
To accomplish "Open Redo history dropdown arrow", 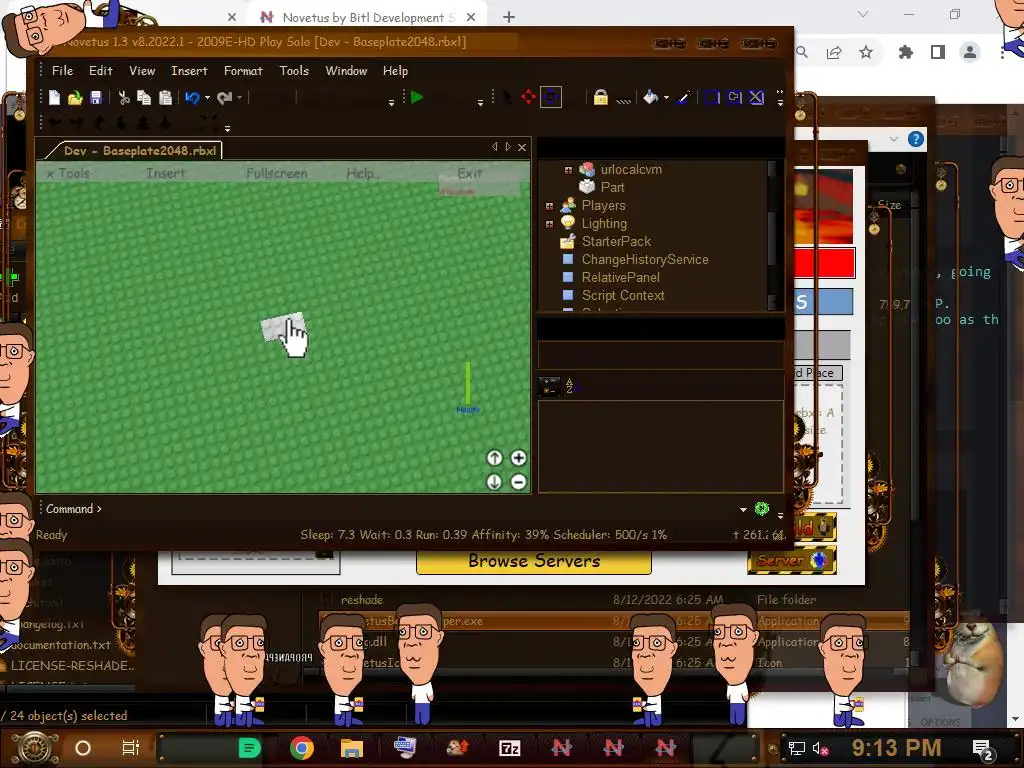I will (x=240, y=98).
